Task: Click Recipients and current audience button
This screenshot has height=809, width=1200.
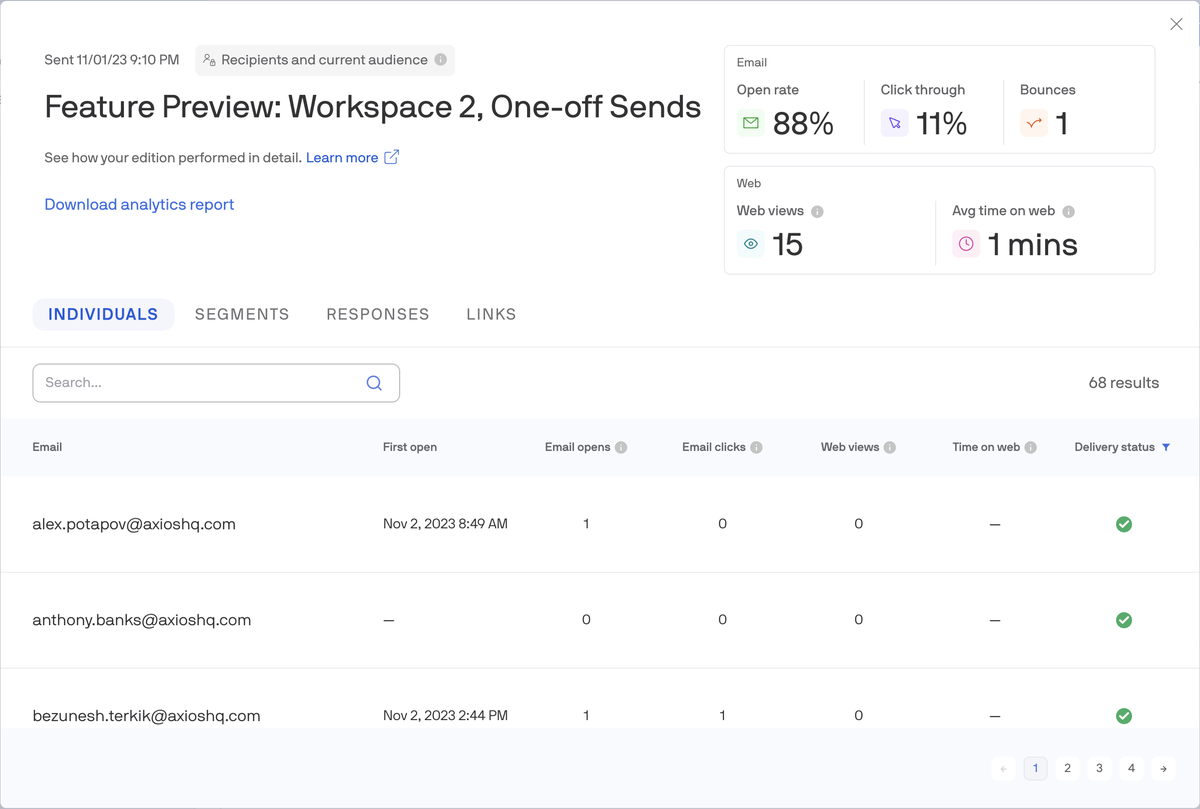Action: (323, 60)
